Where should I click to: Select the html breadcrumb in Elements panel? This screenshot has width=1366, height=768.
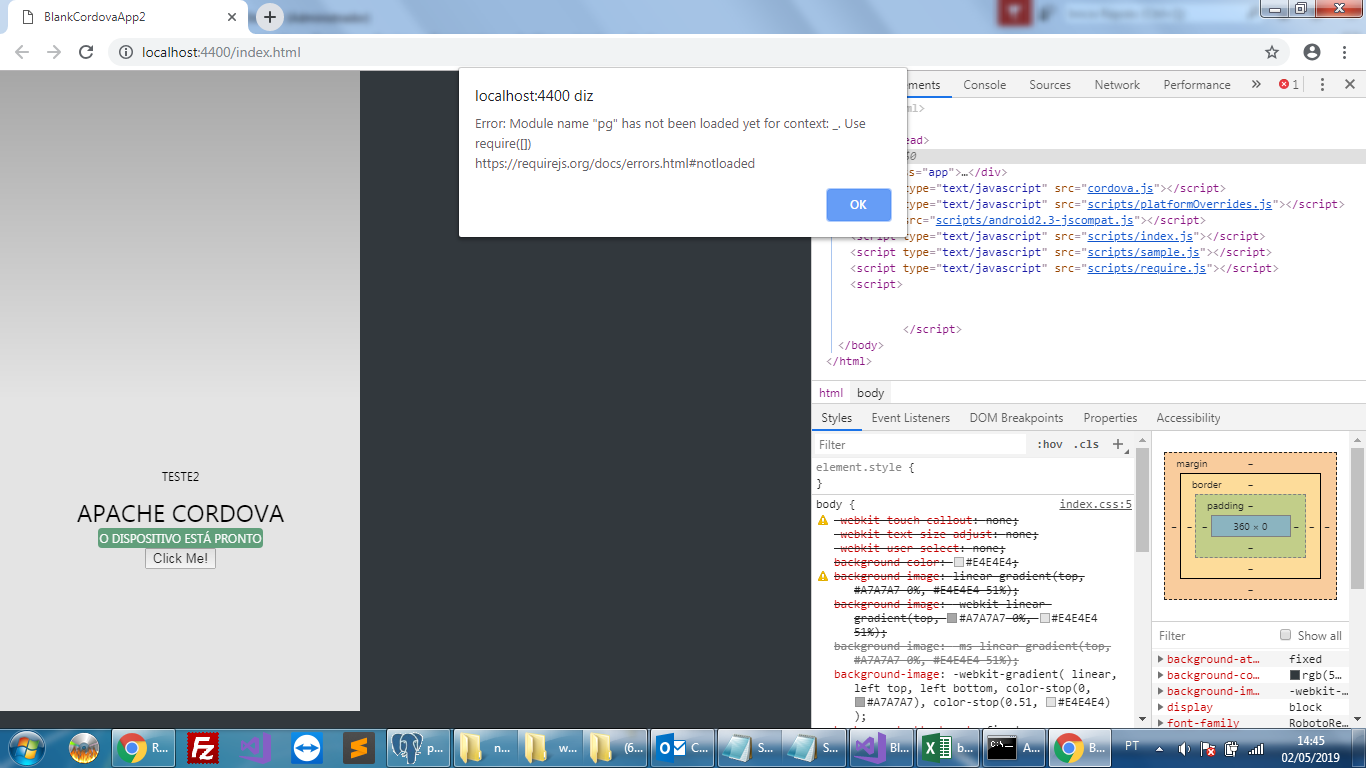[831, 393]
